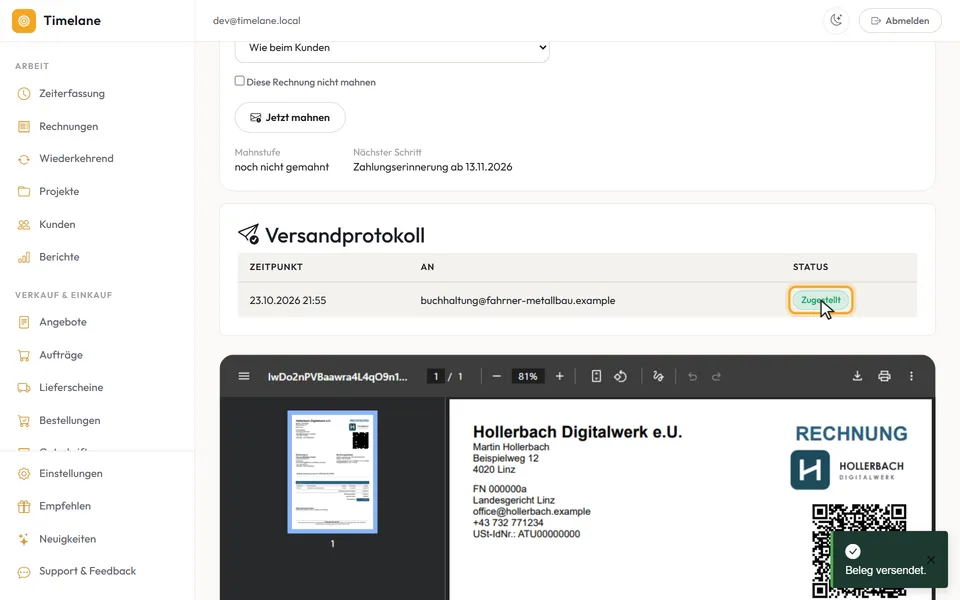
Task: Zoom out the PDF with minus icon
Action: [x=497, y=376]
